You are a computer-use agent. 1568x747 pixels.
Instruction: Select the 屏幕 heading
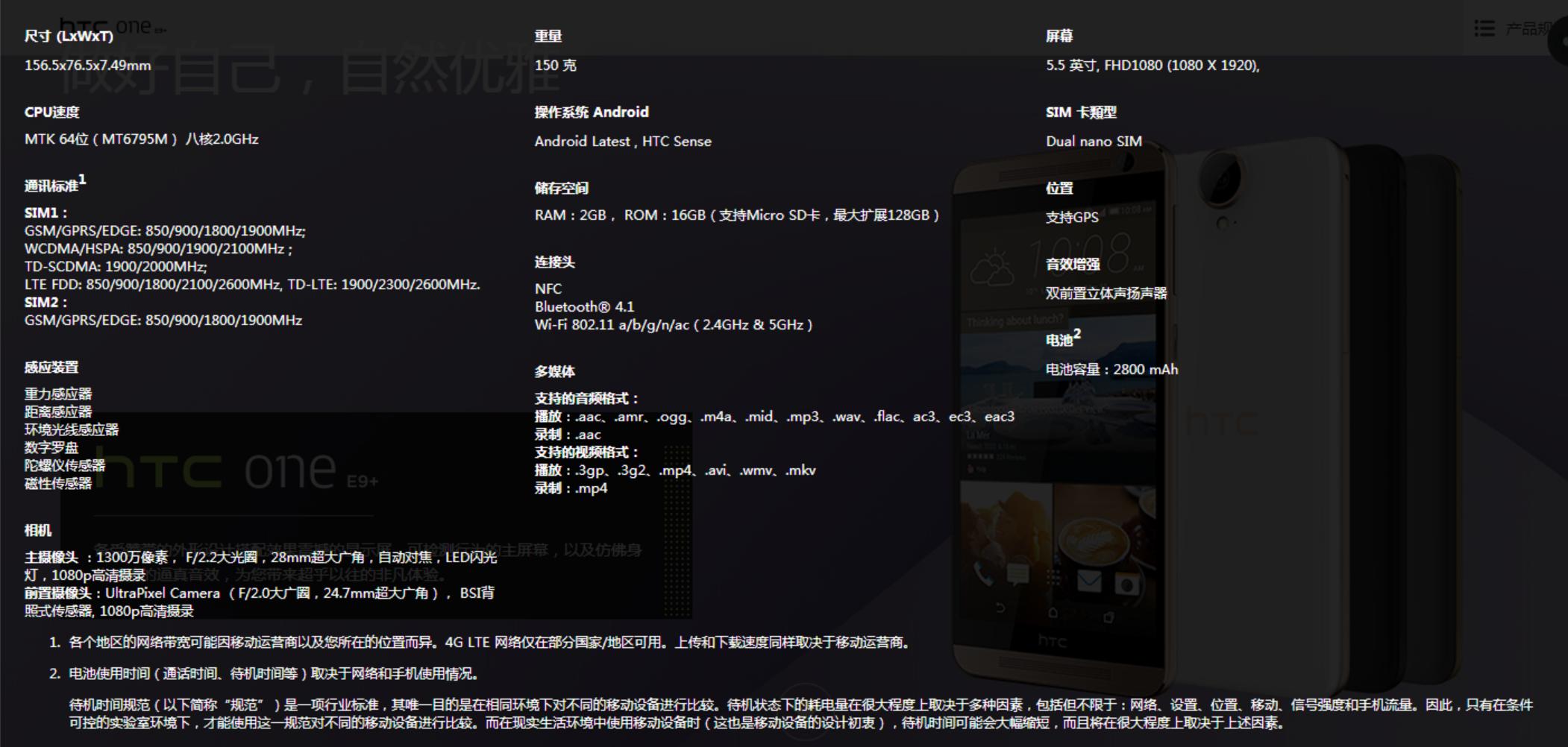pyautogui.click(x=1059, y=36)
